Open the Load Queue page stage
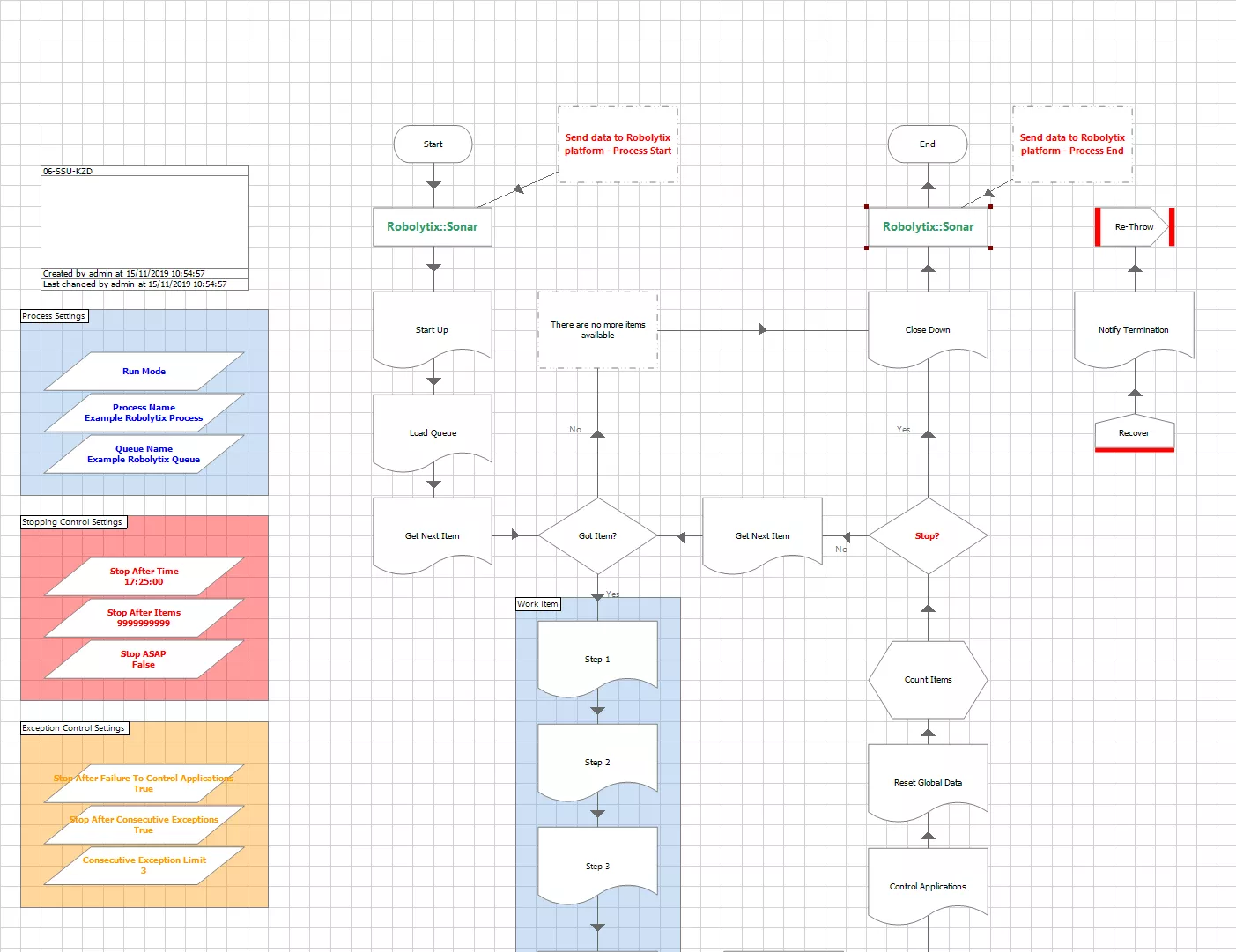1236x952 pixels. pyautogui.click(x=433, y=432)
